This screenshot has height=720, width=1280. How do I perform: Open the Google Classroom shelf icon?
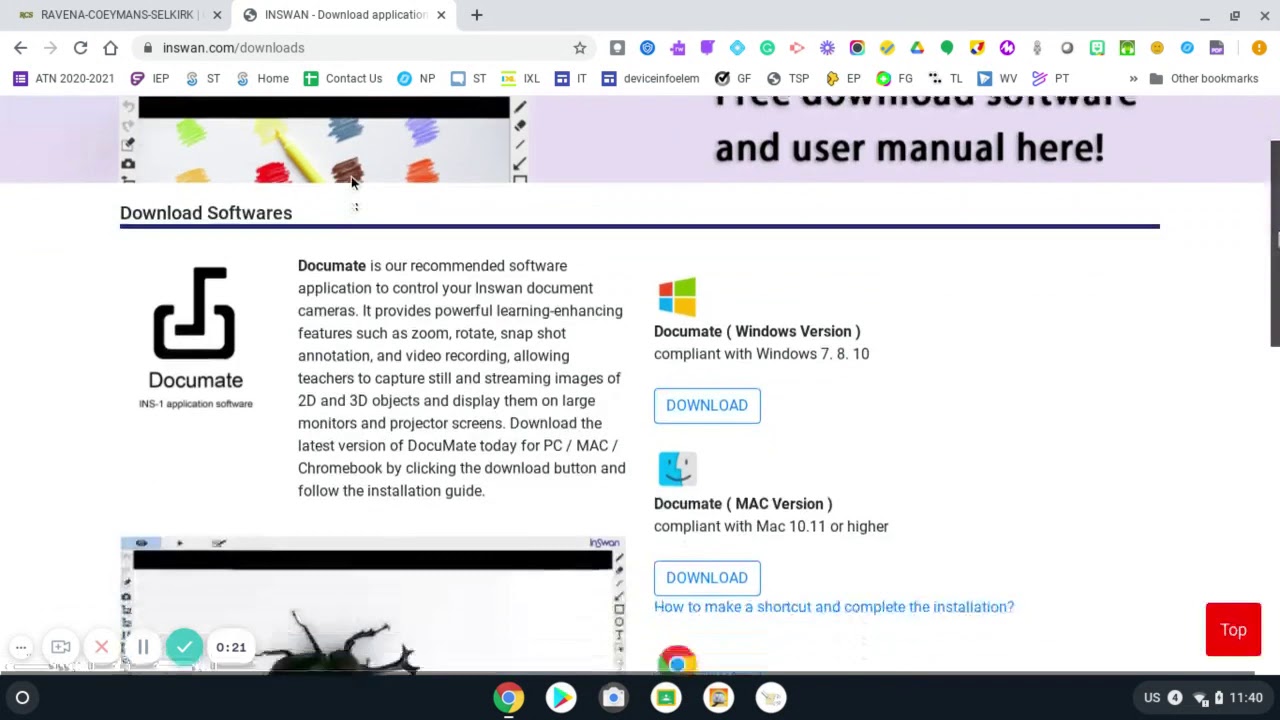coord(666,698)
